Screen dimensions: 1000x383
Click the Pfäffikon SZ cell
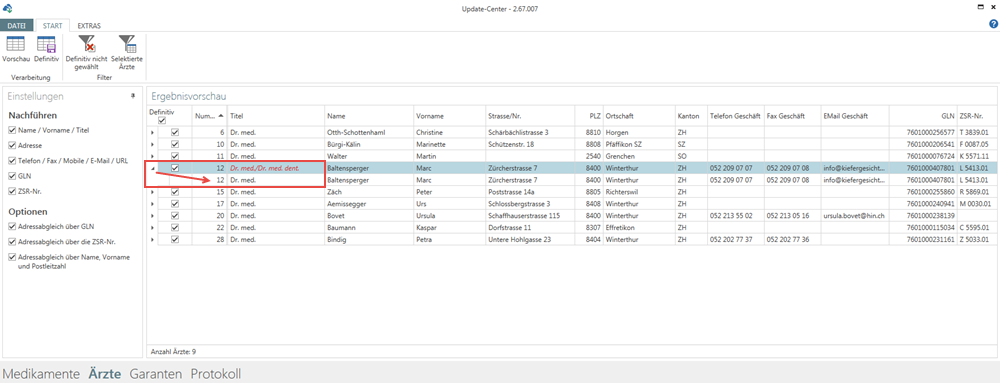tap(639, 145)
